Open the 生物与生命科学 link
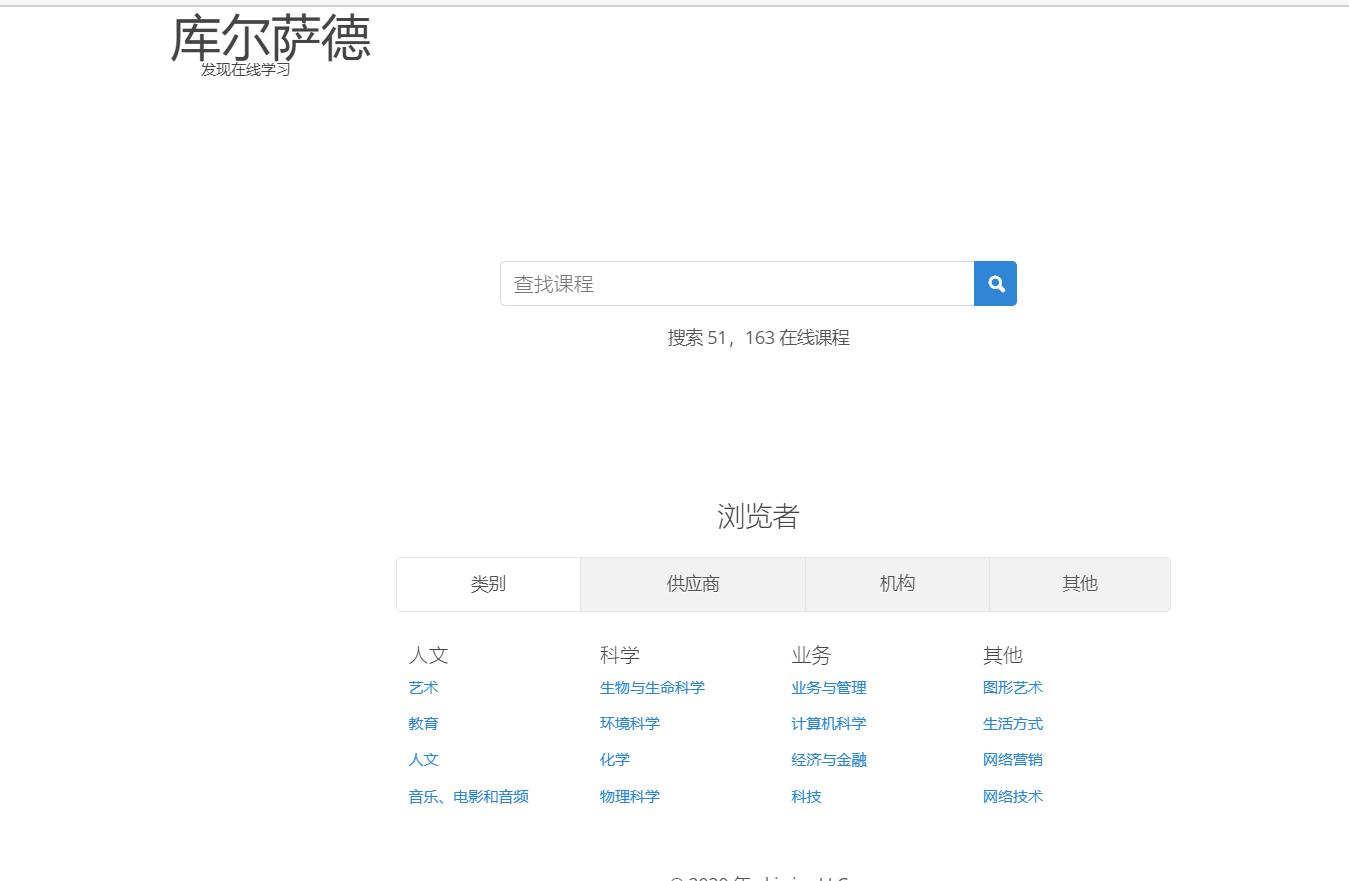This screenshot has width=1349, height=881. 650,687
